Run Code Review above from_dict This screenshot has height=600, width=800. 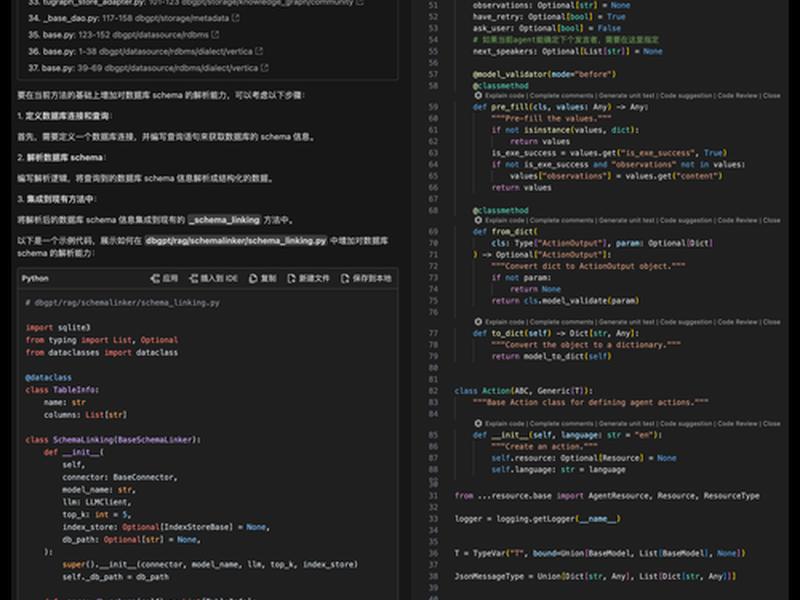[x=737, y=220]
